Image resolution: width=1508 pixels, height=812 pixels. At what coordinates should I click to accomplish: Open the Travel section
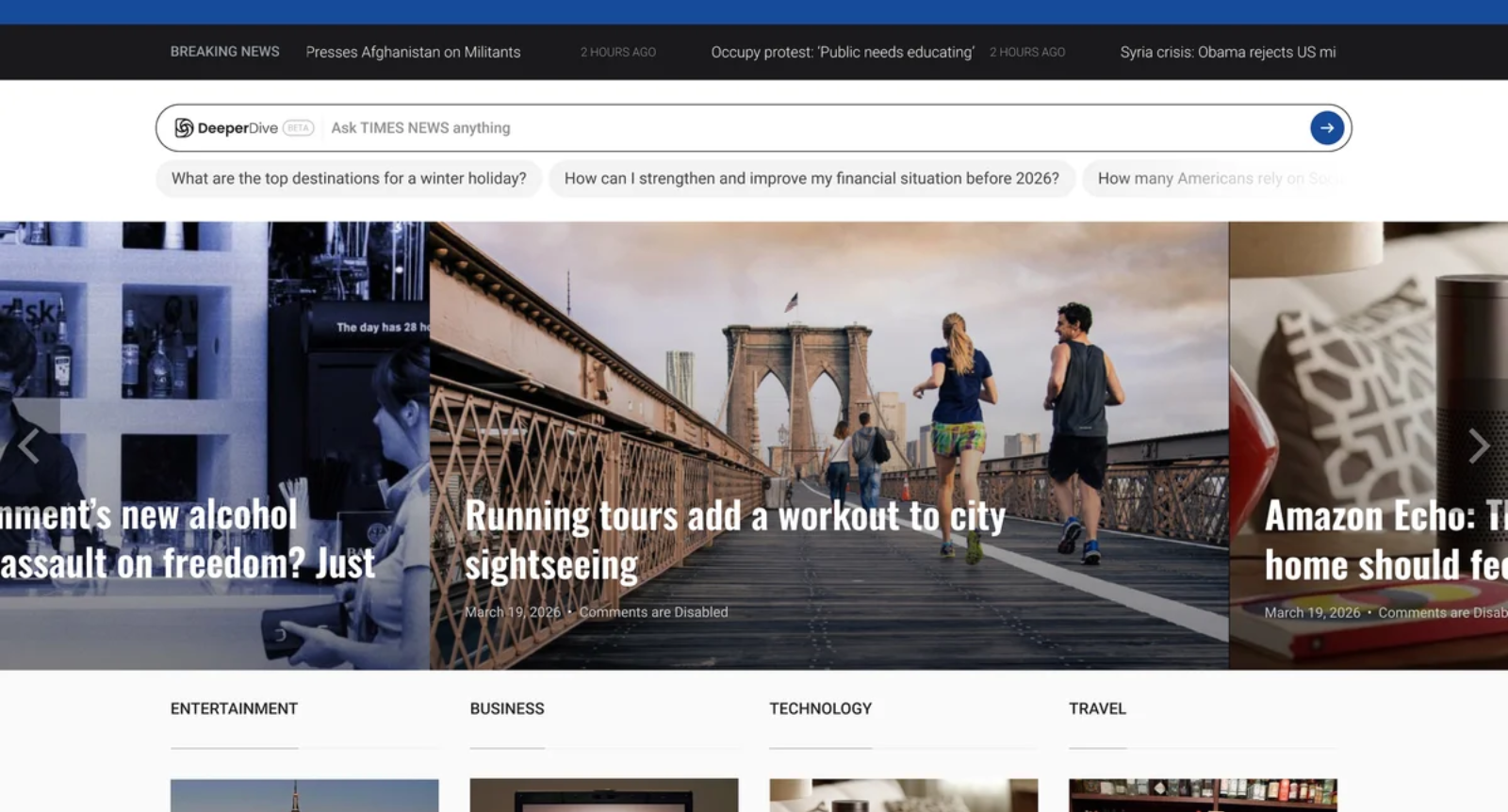[x=1097, y=708]
